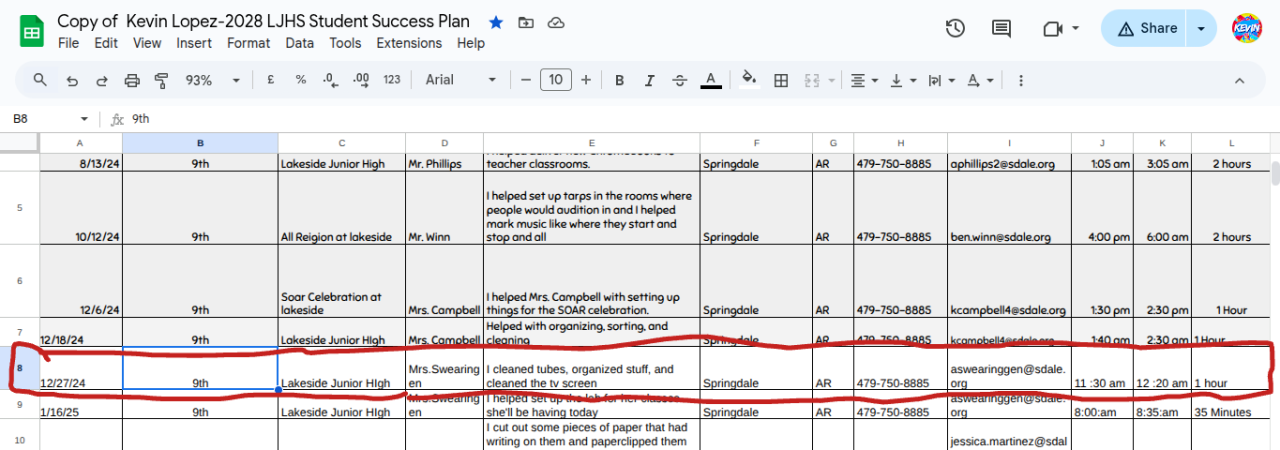
Task: Format cell as percent
Action: pos(300,80)
